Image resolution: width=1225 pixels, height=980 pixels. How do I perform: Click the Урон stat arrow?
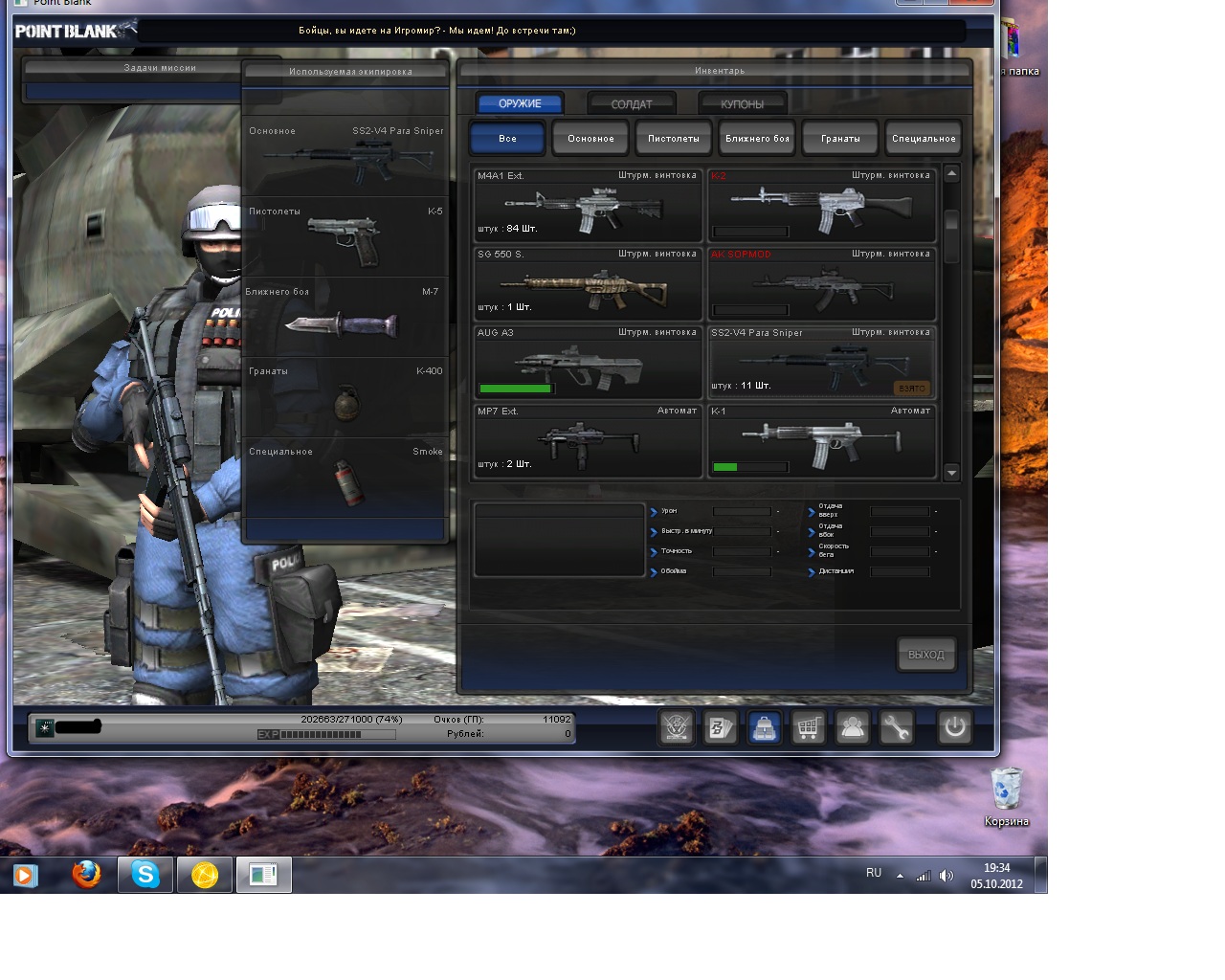[654, 512]
